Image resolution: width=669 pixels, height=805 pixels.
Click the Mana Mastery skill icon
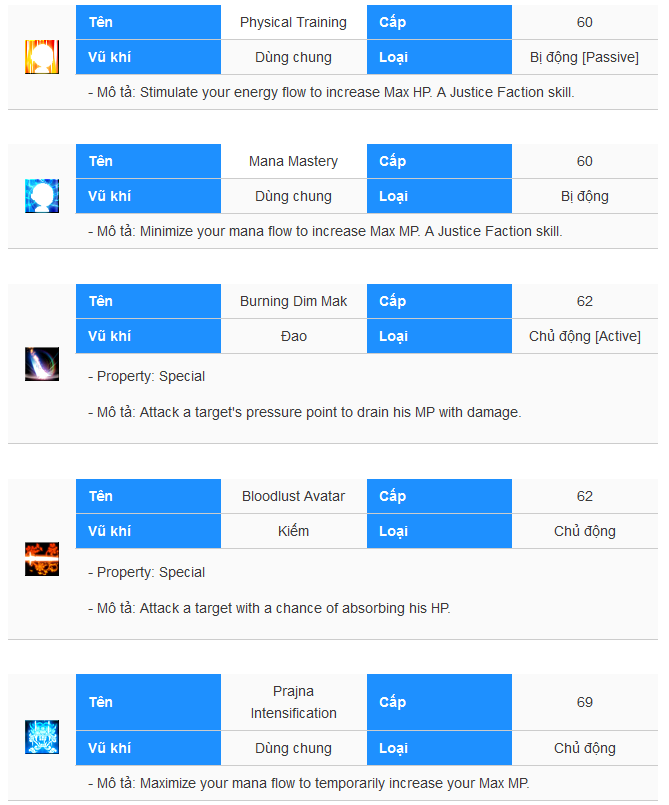[42, 196]
